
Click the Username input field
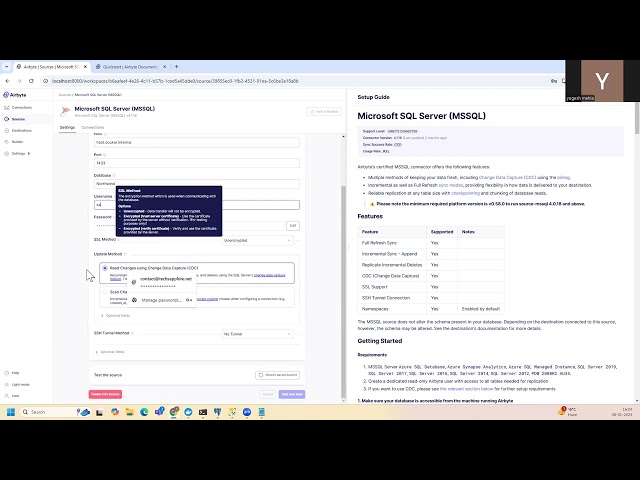197,204
